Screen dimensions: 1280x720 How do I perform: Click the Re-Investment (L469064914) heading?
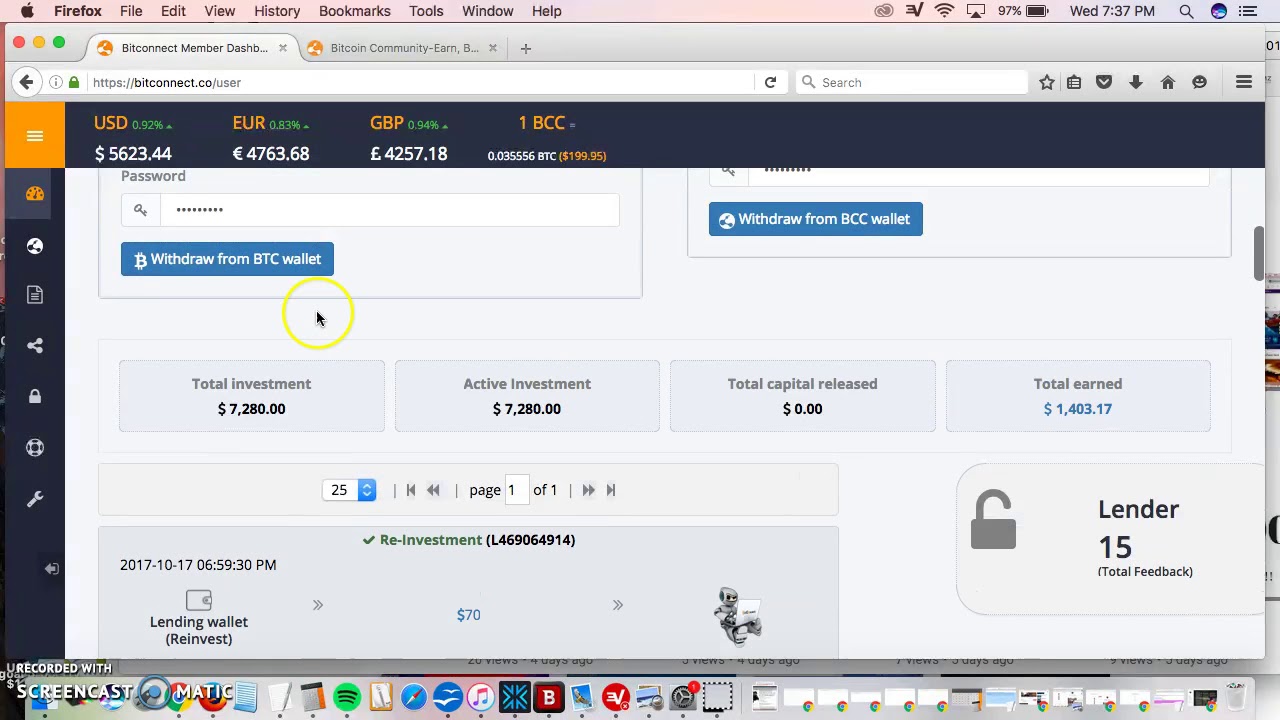click(x=468, y=540)
